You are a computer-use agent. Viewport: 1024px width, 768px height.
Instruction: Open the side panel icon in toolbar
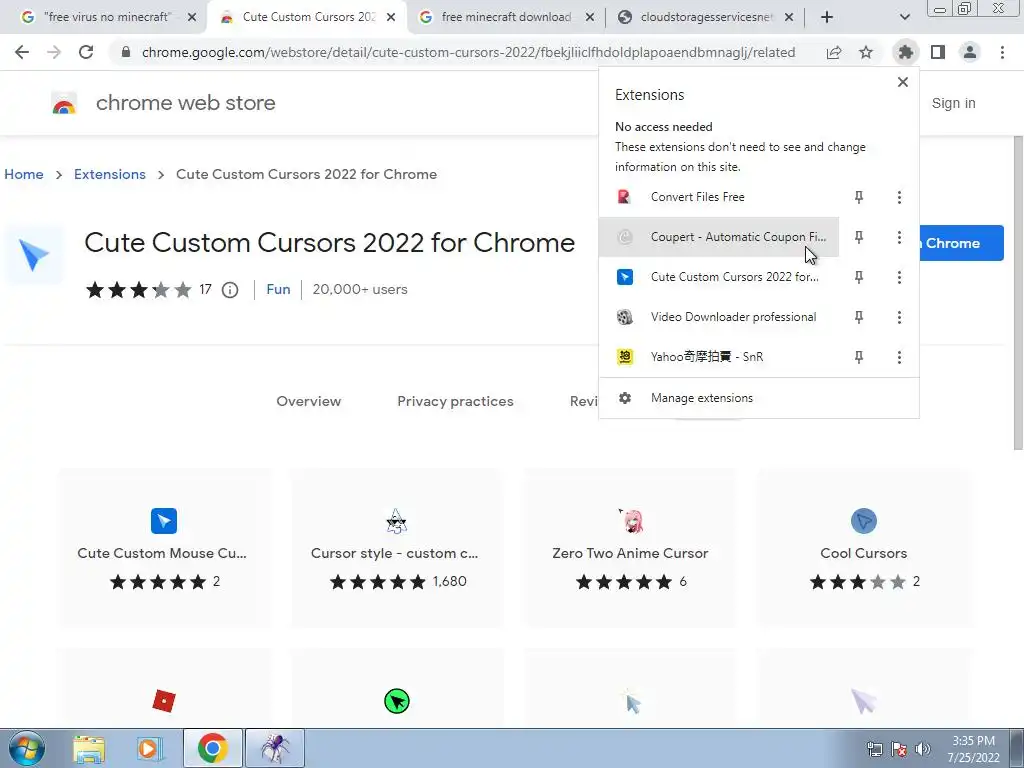pos(938,52)
